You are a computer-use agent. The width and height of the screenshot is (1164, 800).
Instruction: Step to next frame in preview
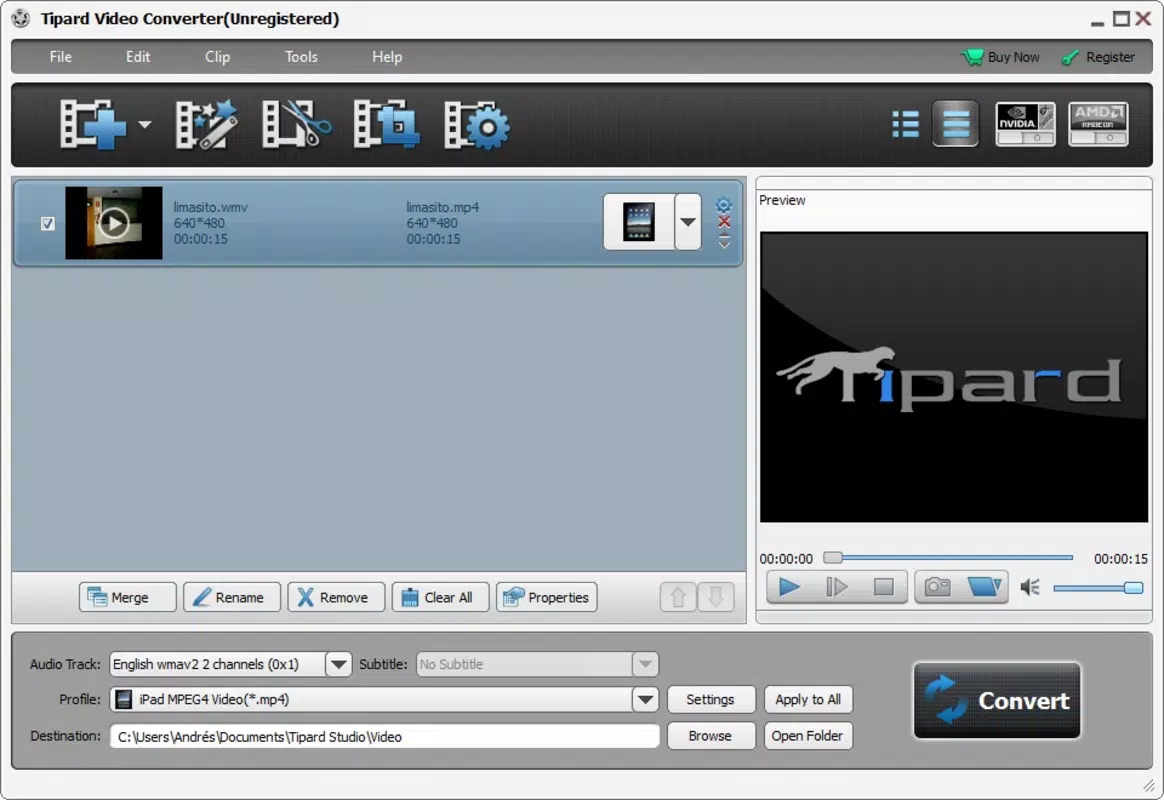pyautogui.click(x=837, y=588)
